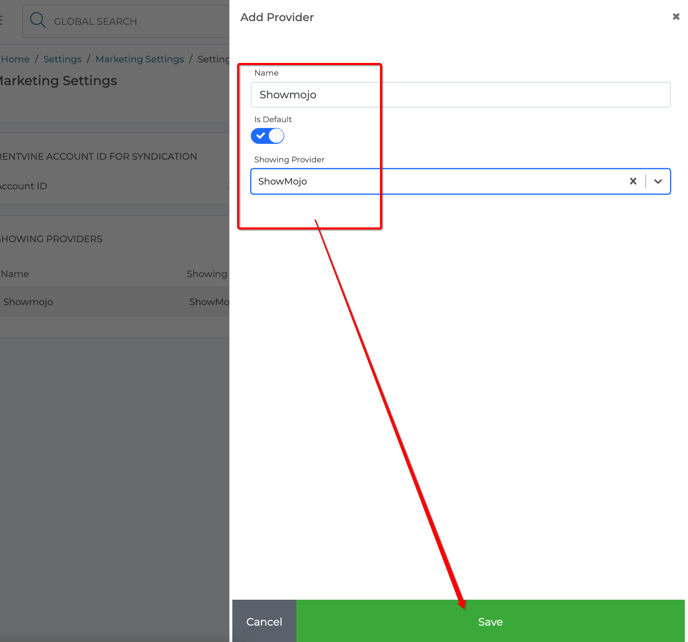Click the Is Default label
This screenshot has width=688, height=642.
pyautogui.click(x=273, y=119)
